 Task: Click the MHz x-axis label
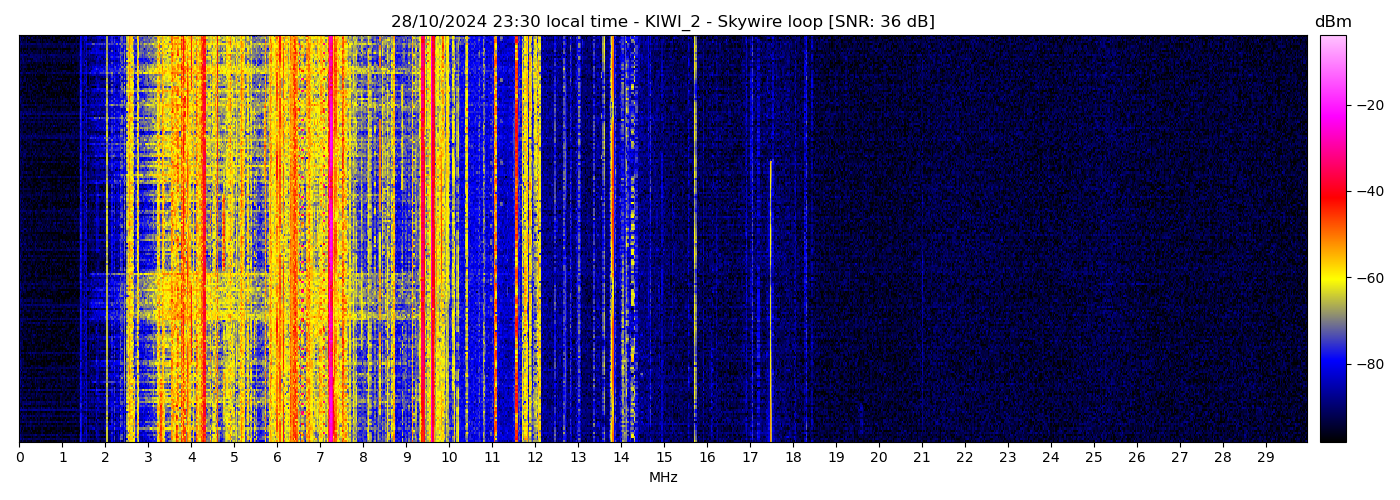coord(663,478)
